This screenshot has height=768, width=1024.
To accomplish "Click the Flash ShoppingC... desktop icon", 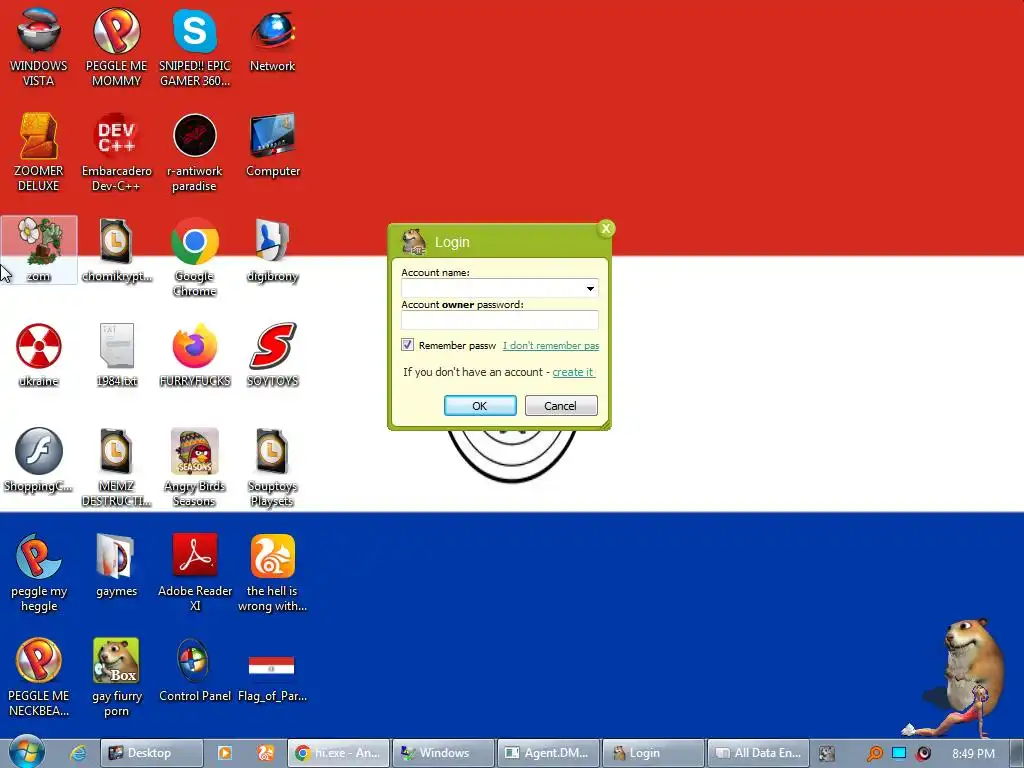I will [x=39, y=460].
